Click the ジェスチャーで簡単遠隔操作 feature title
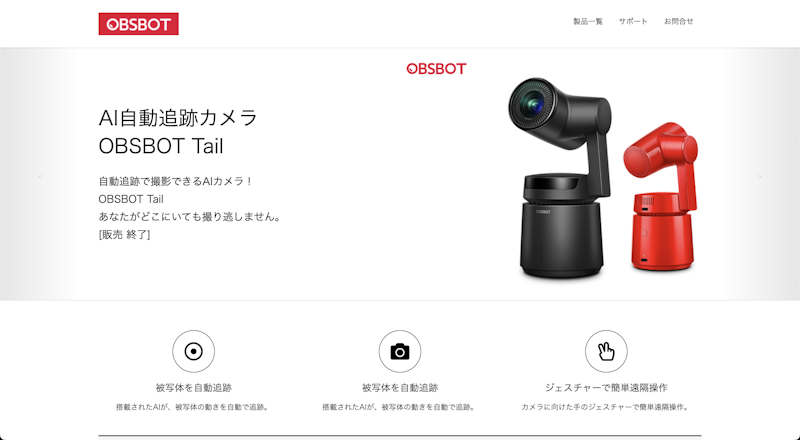 (x=606, y=388)
